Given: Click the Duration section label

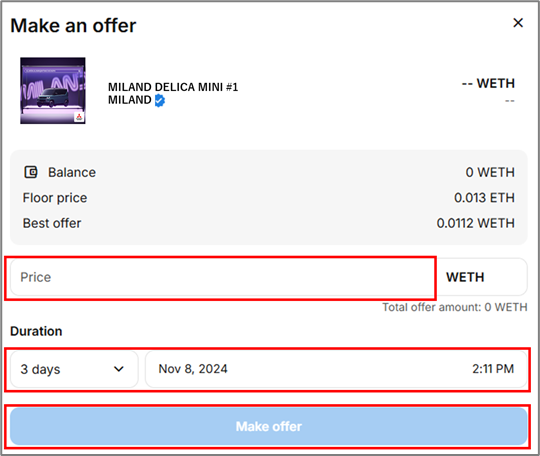Looking at the screenshot, I should (x=36, y=331).
